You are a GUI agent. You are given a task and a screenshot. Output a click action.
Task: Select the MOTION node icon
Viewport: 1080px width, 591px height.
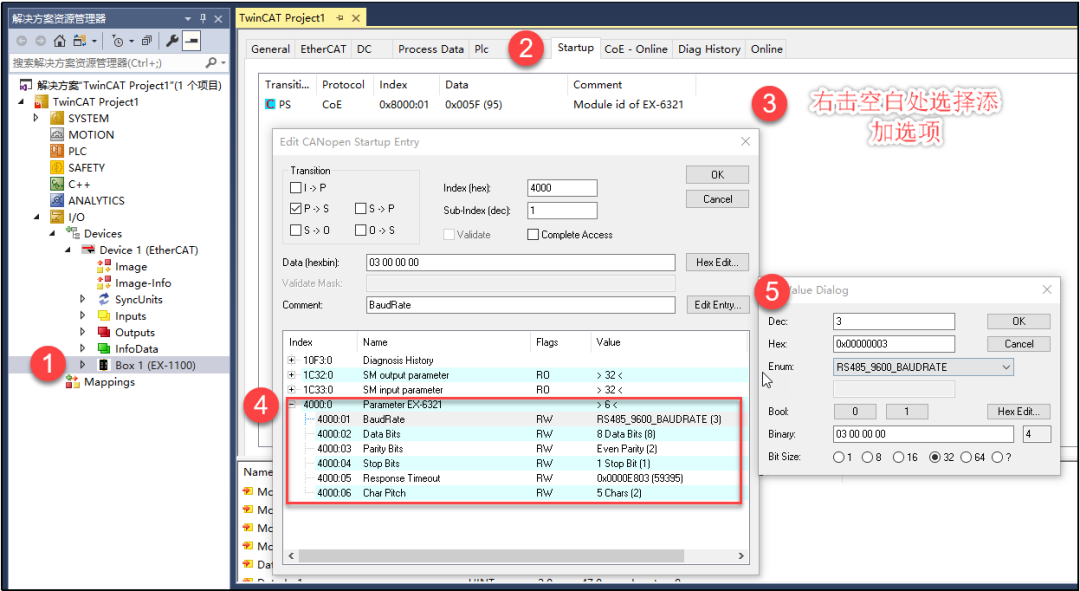(x=57, y=135)
